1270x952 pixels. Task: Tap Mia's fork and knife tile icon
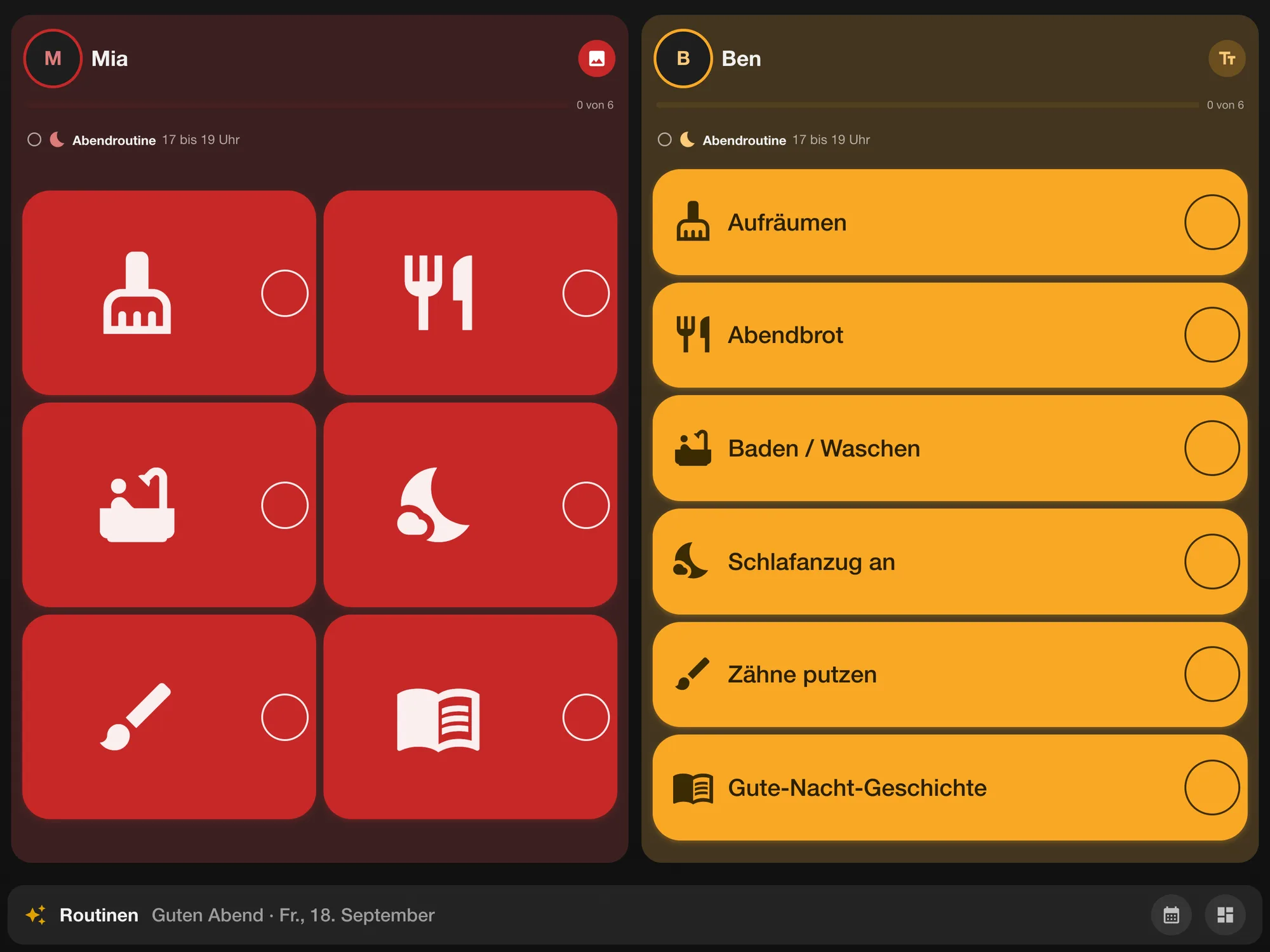click(x=438, y=293)
